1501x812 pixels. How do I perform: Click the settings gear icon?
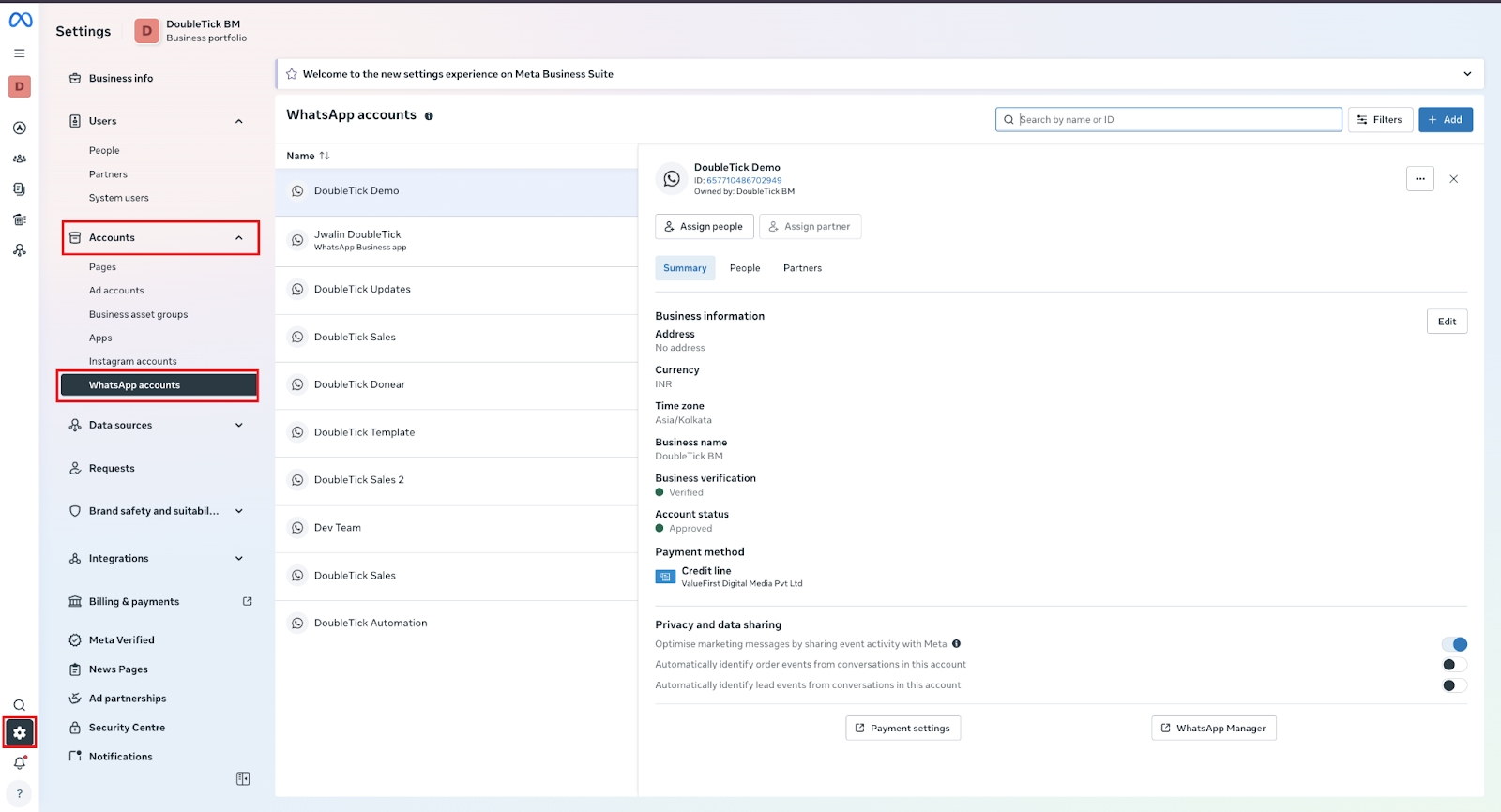(x=20, y=732)
